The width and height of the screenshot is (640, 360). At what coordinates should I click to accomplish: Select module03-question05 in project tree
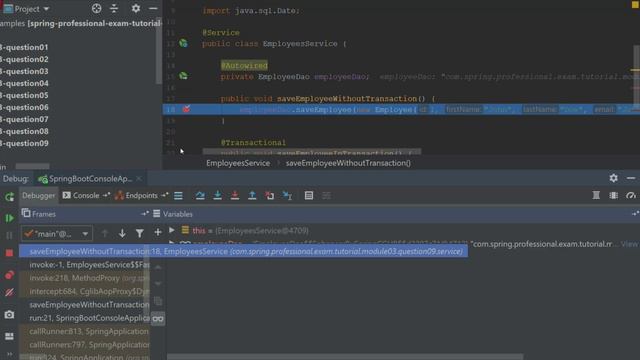(x=24, y=95)
